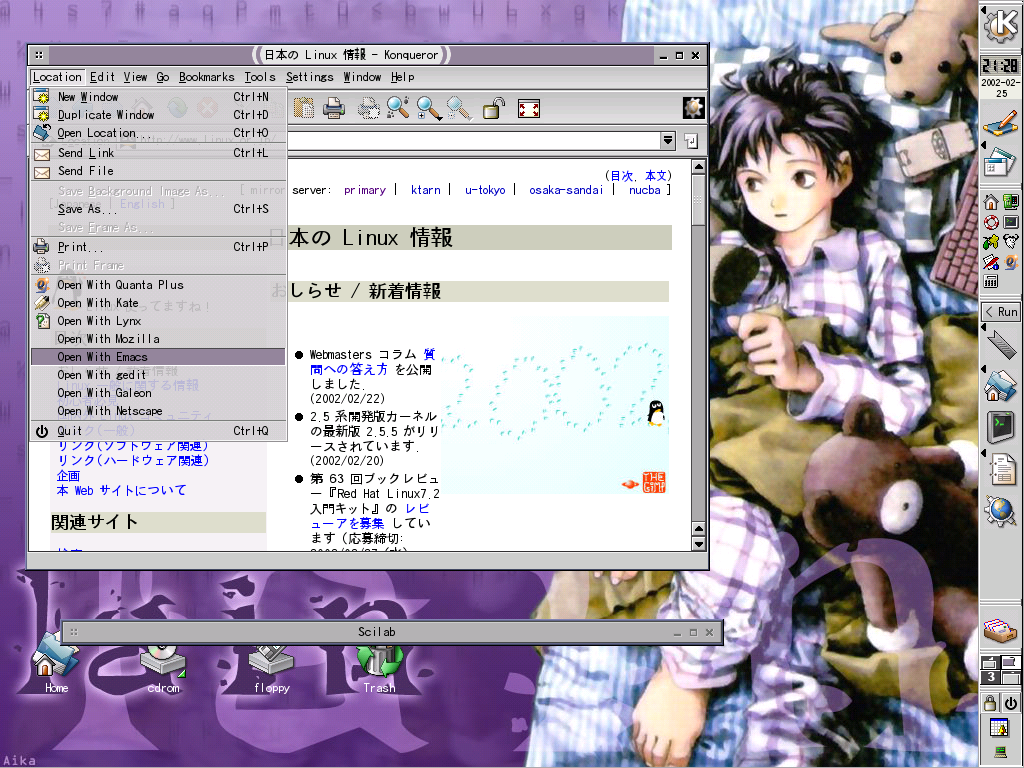1024x768 pixels.
Task: Click the Print toolbar icon
Action: click(x=334, y=108)
